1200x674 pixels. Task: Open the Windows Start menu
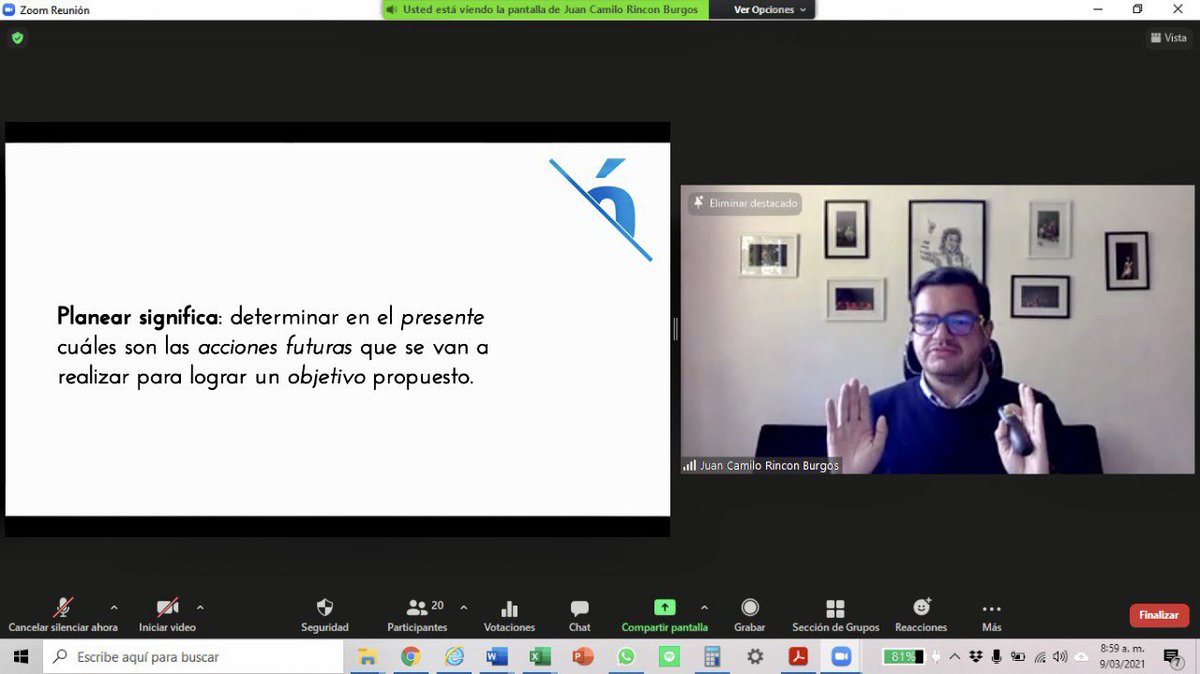(20, 657)
